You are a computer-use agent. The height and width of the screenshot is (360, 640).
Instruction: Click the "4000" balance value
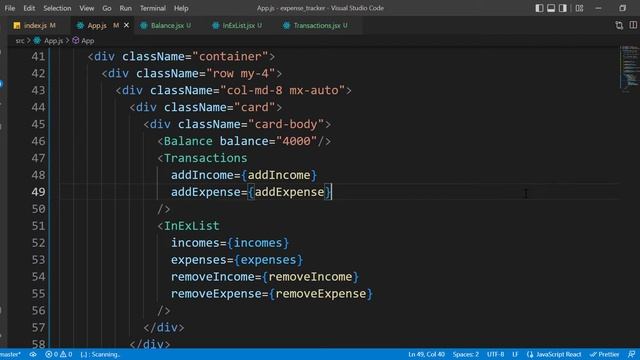(296, 141)
